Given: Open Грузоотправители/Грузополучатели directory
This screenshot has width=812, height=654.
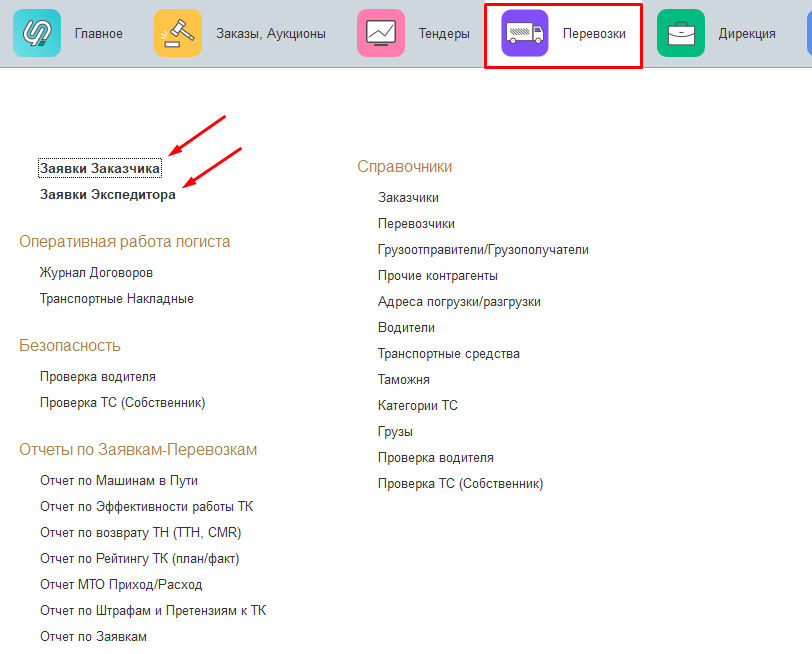Looking at the screenshot, I should 483,250.
